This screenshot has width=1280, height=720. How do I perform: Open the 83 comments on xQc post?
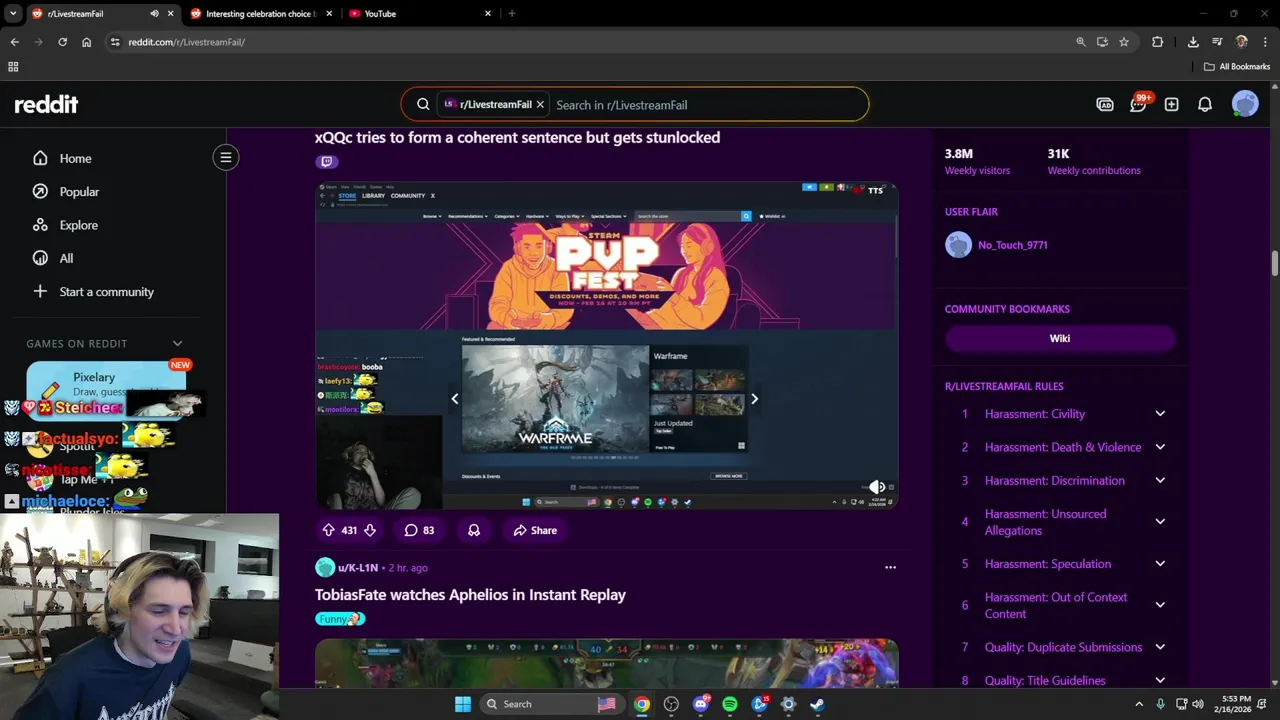(419, 530)
